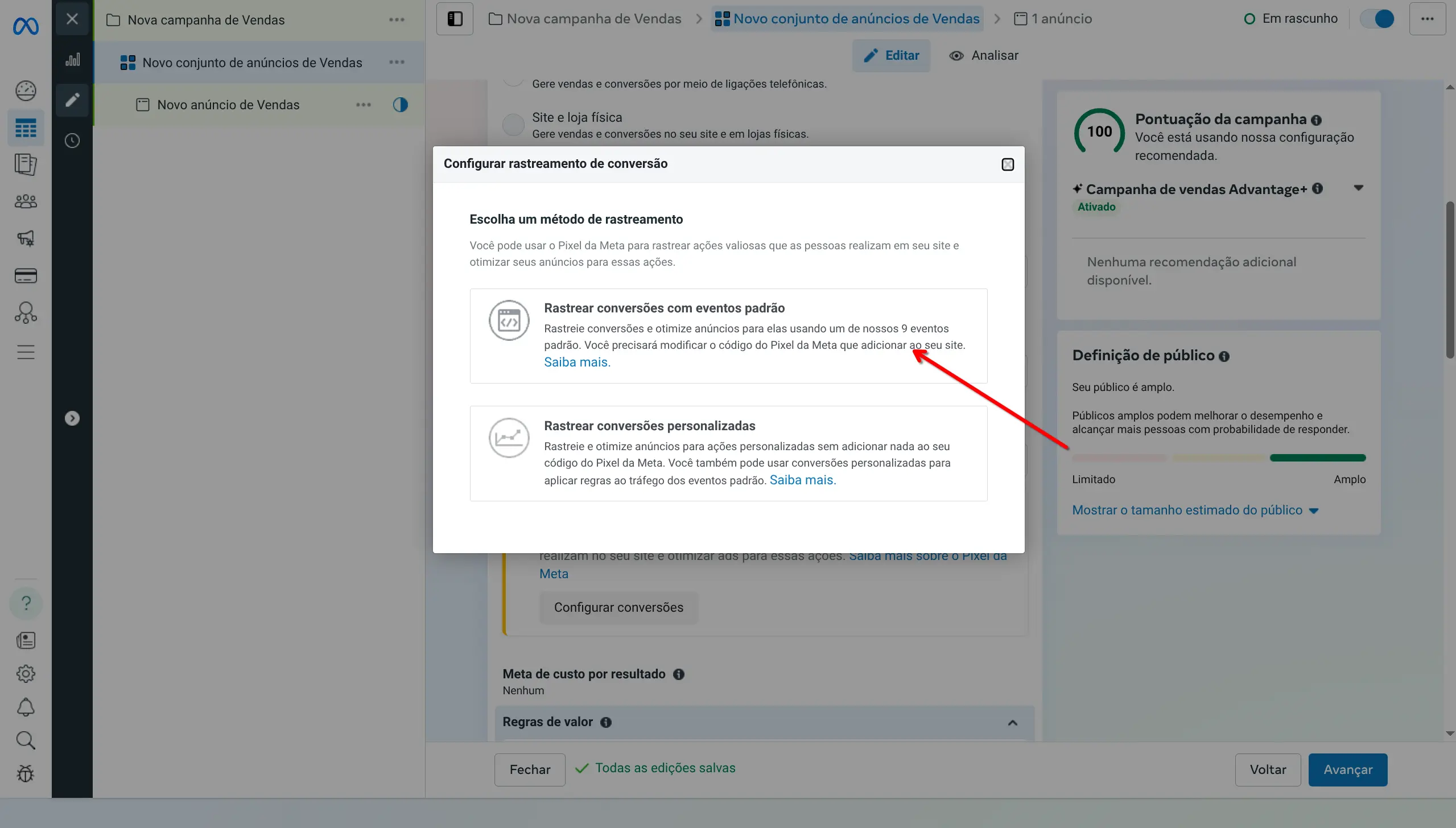Close the editor with the X icon

point(72,19)
